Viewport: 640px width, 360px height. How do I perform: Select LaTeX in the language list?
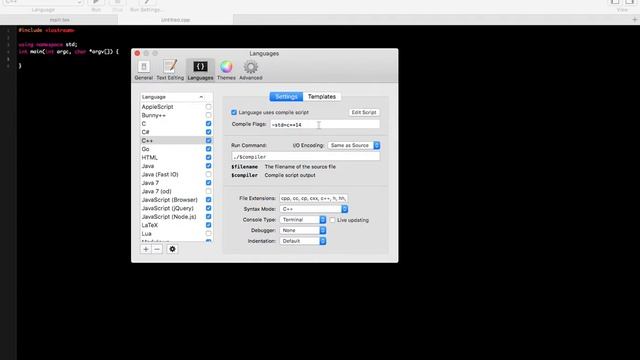tap(150, 225)
